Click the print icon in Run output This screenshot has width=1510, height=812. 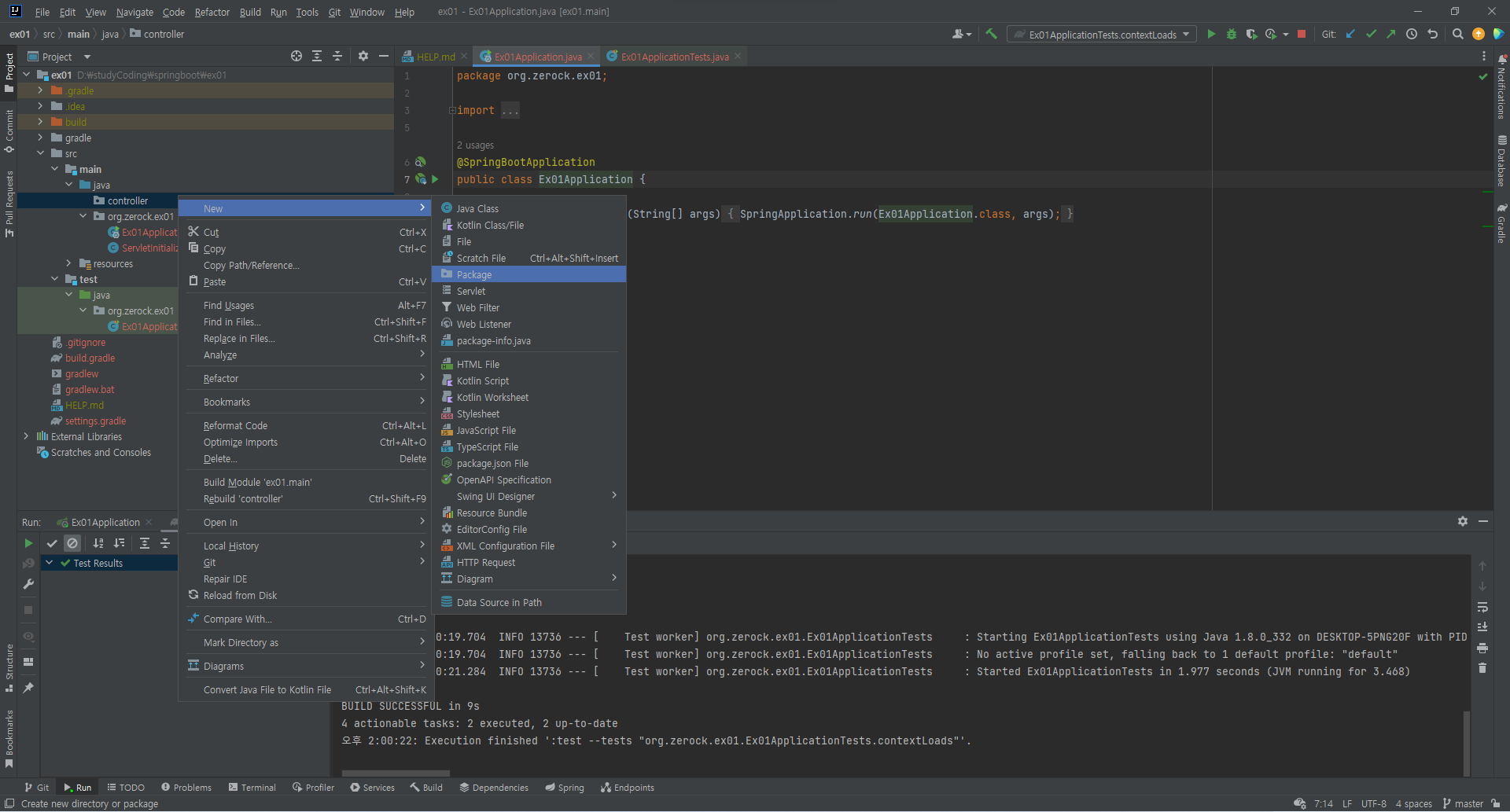tap(1482, 648)
